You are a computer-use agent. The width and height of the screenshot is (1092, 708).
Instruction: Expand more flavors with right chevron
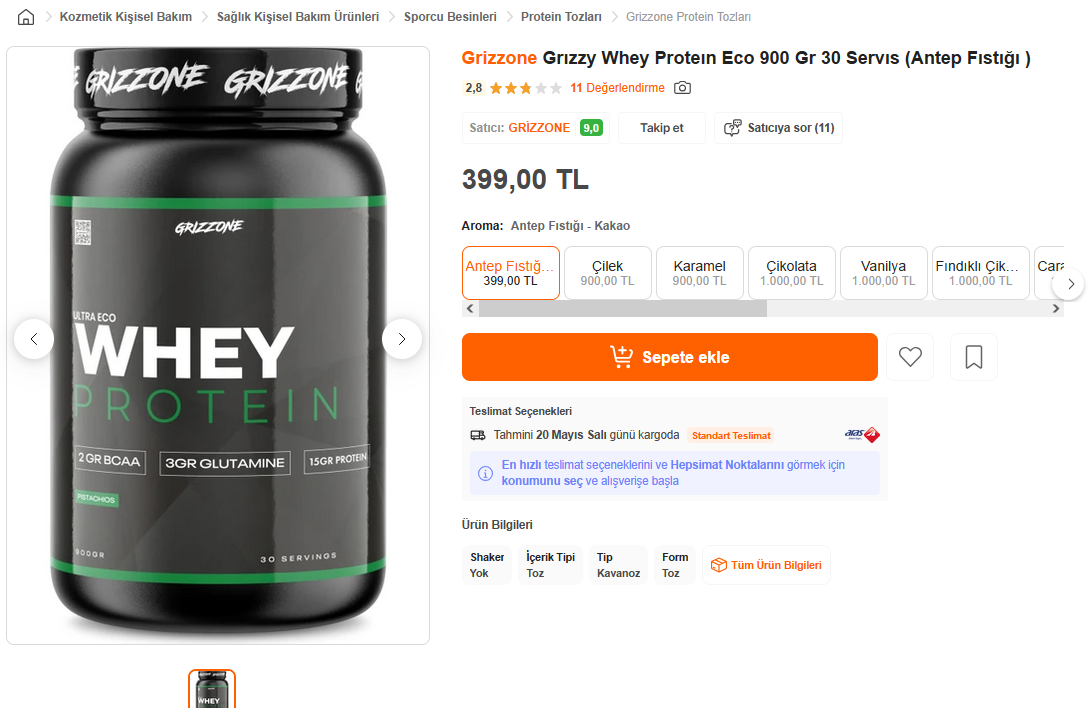point(1070,284)
